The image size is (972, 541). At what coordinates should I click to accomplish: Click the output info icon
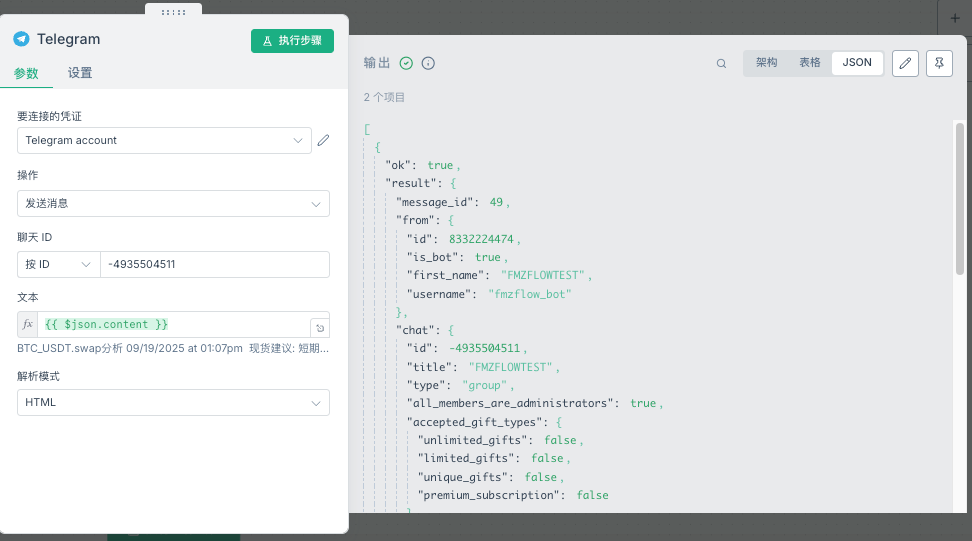(x=428, y=63)
